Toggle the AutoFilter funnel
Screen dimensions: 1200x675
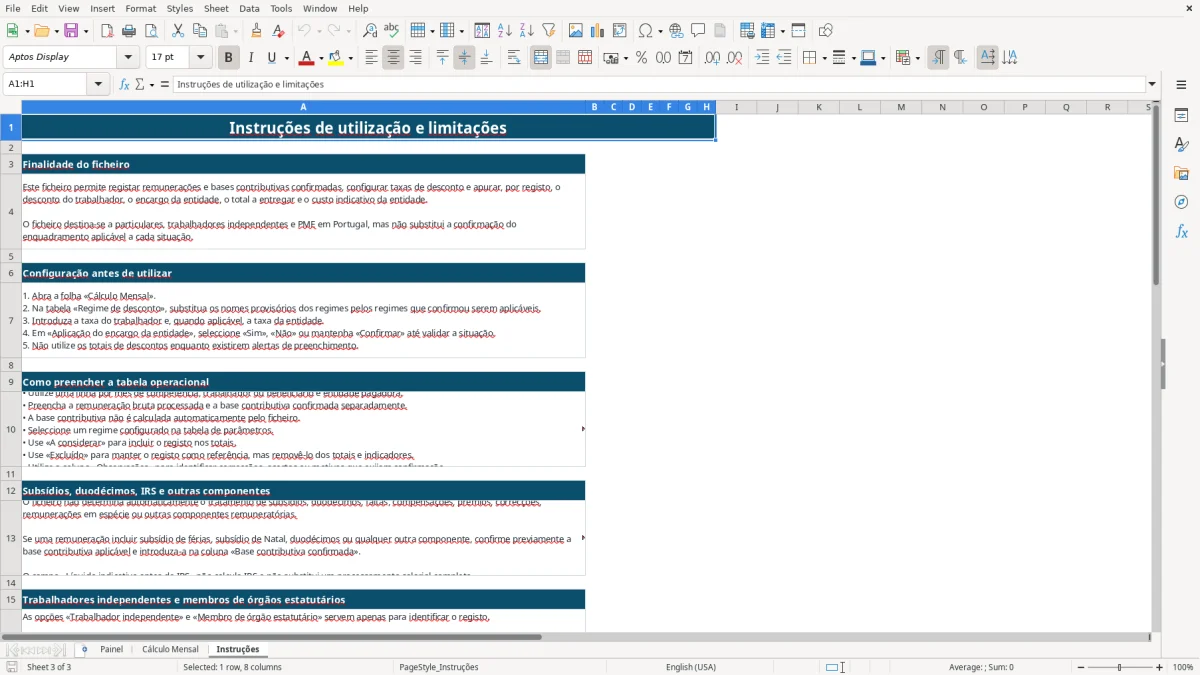tap(549, 31)
